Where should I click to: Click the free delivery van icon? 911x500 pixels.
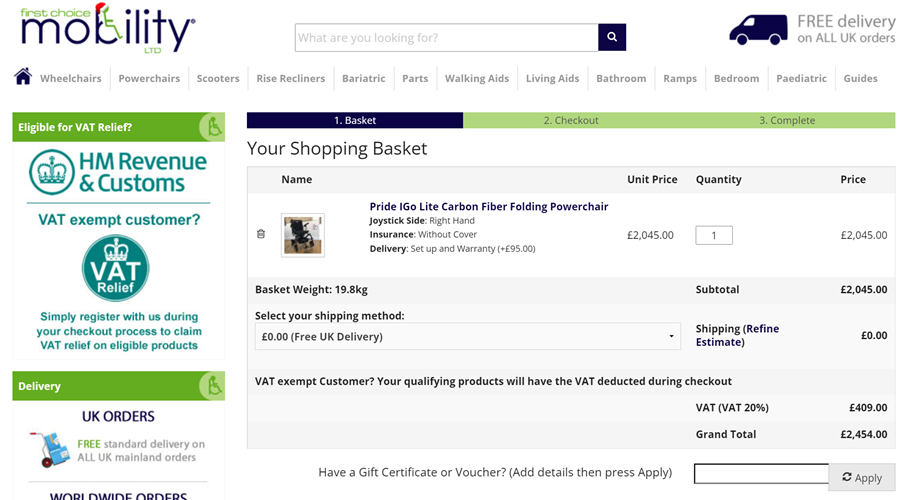pyautogui.click(x=758, y=29)
